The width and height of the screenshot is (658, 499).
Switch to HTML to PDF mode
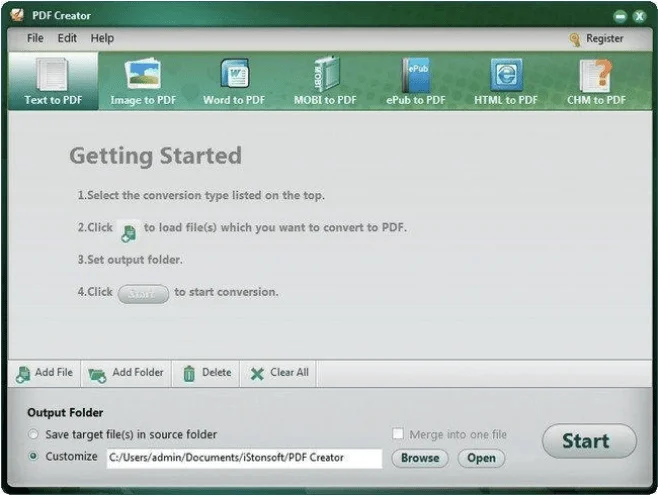pos(506,81)
